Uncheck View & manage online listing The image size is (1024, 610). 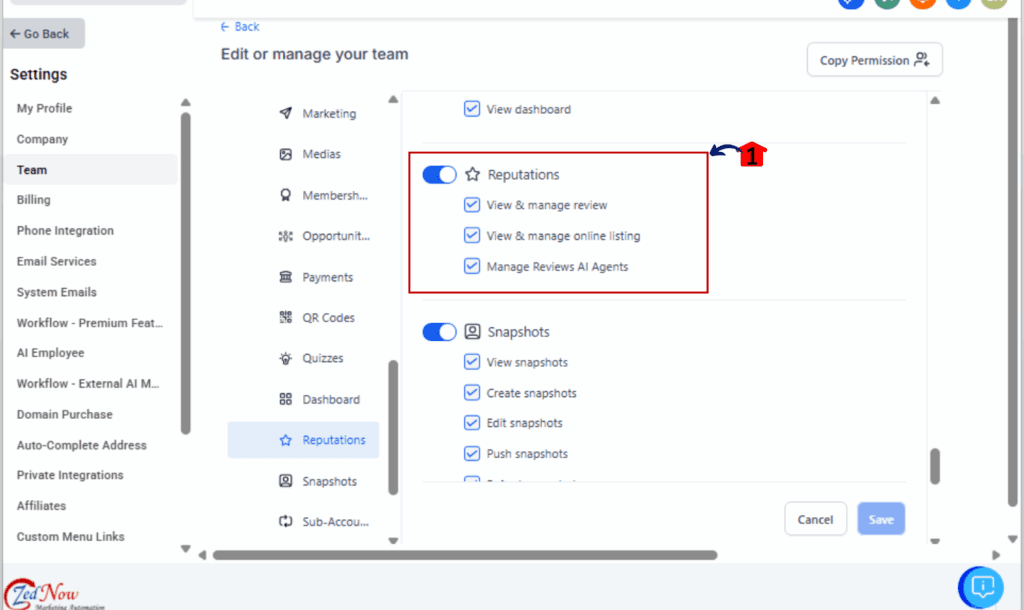coord(472,235)
